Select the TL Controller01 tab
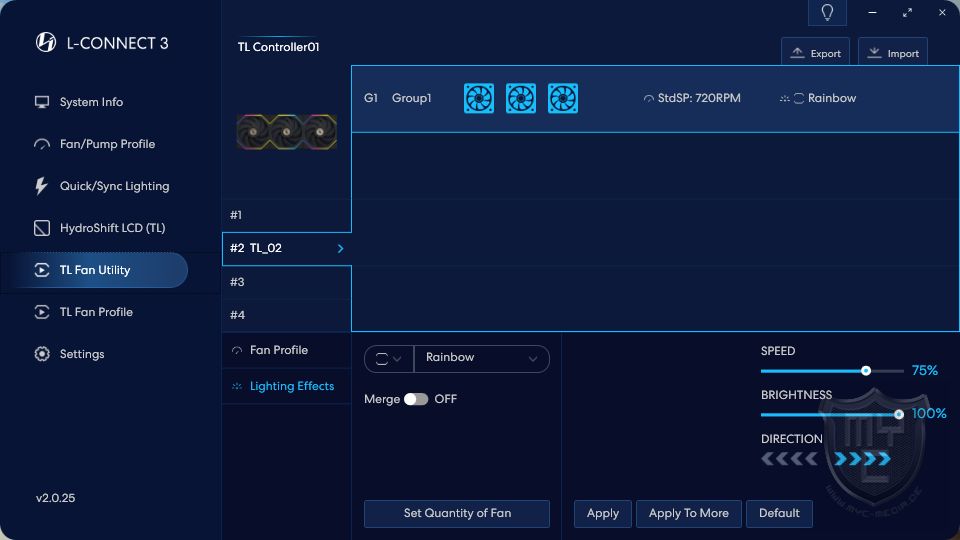960x540 pixels. pos(279,47)
